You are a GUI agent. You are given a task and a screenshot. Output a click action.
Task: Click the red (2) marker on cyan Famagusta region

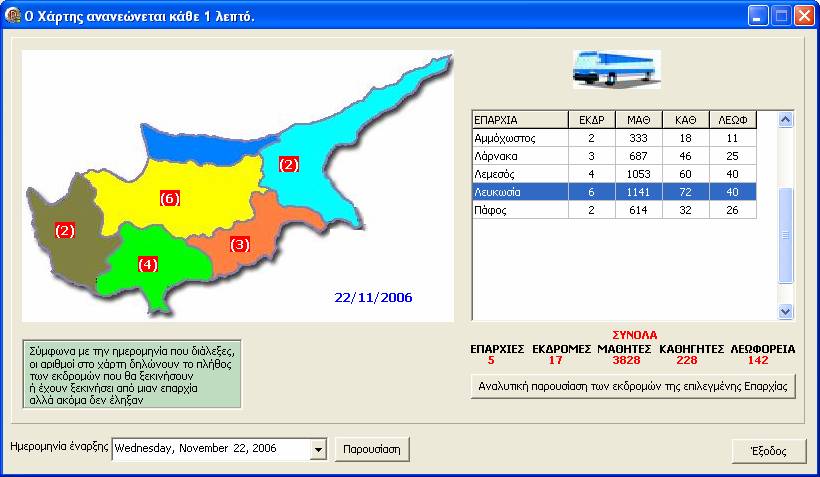point(289,164)
